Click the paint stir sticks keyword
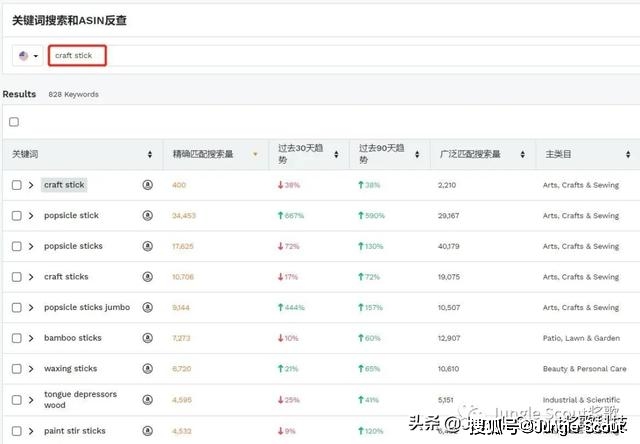 [75, 431]
